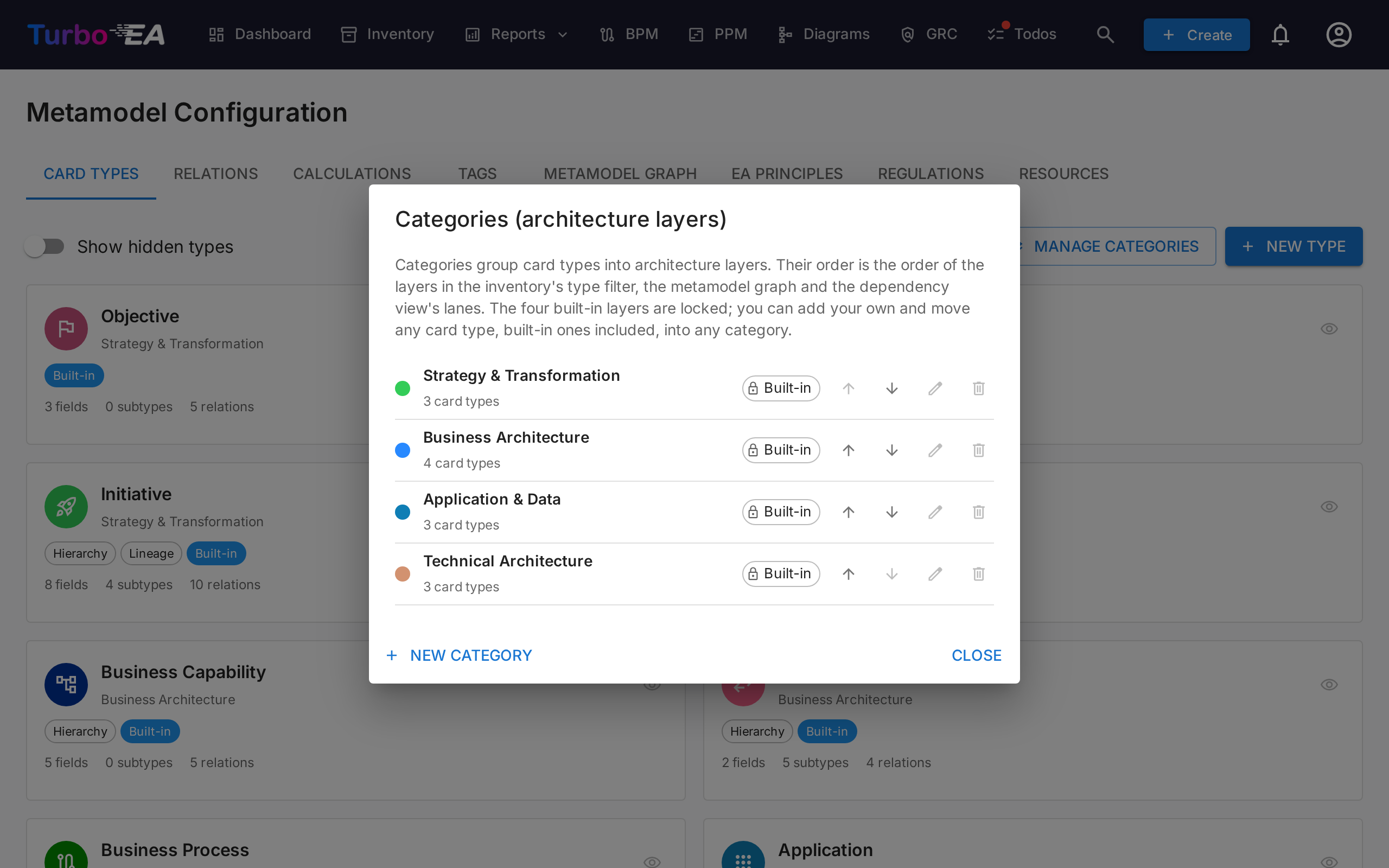Move Technical Architecture category up
1389x868 pixels.
[x=849, y=574]
